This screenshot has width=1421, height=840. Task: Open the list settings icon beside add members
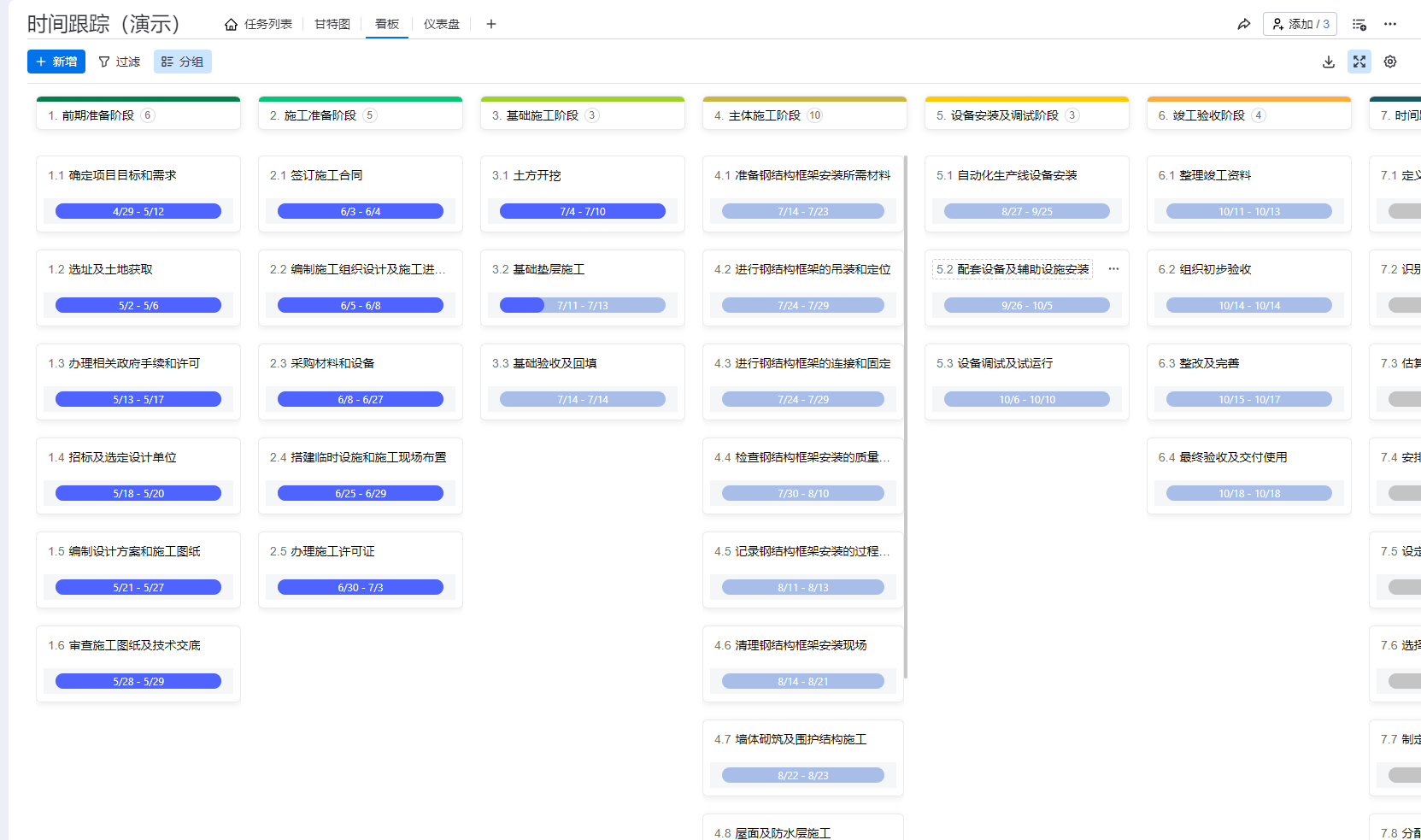pyautogui.click(x=1359, y=24)
